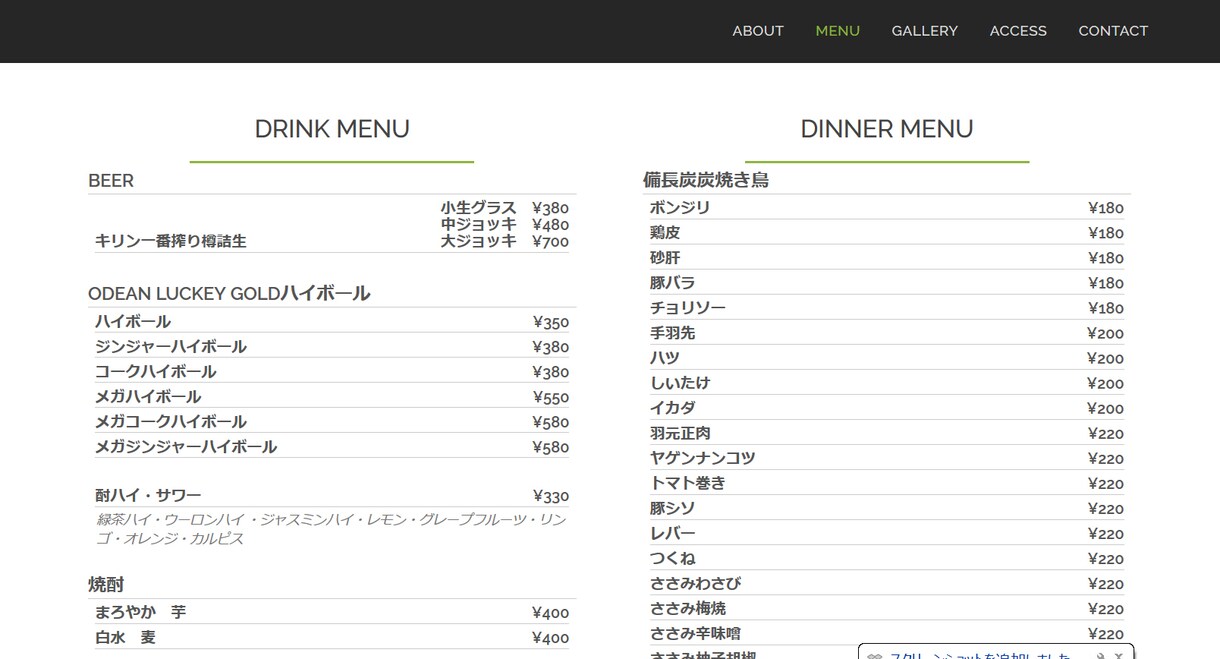
Task: Click the メガコークハイボール item name
Action: (x=171, y=422)
